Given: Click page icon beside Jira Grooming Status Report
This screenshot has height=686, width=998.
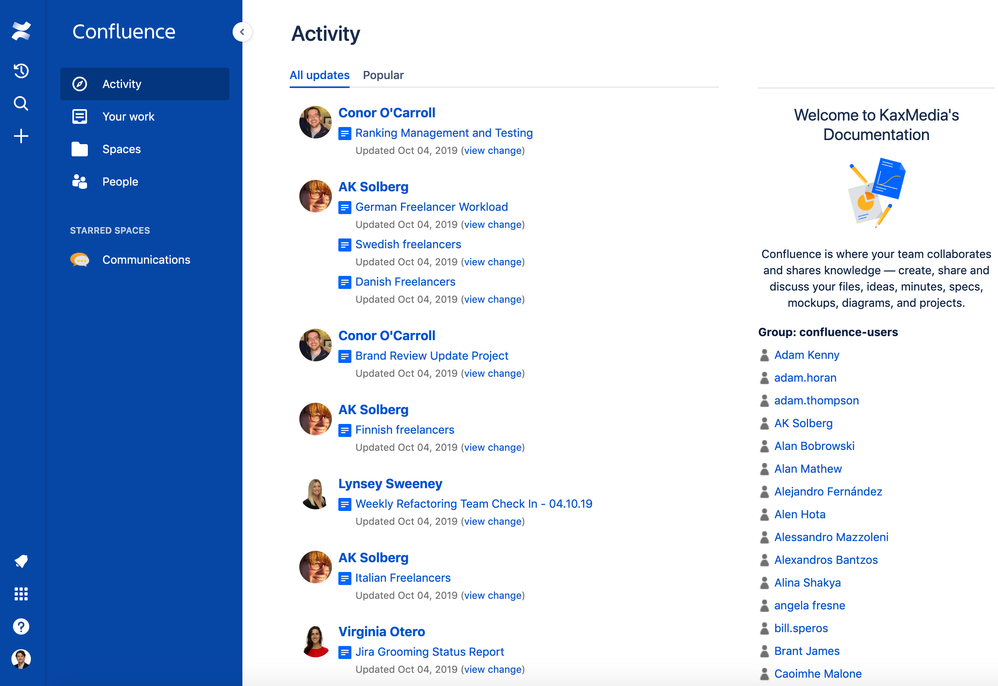Looking at the screenshot, I should [344, 652].
